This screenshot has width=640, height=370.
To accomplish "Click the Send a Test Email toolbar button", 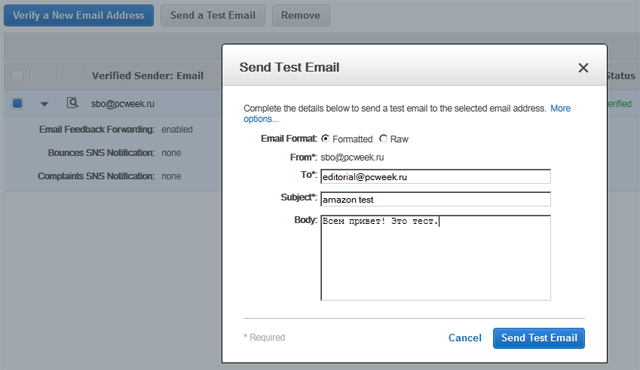I will (213, 16).
